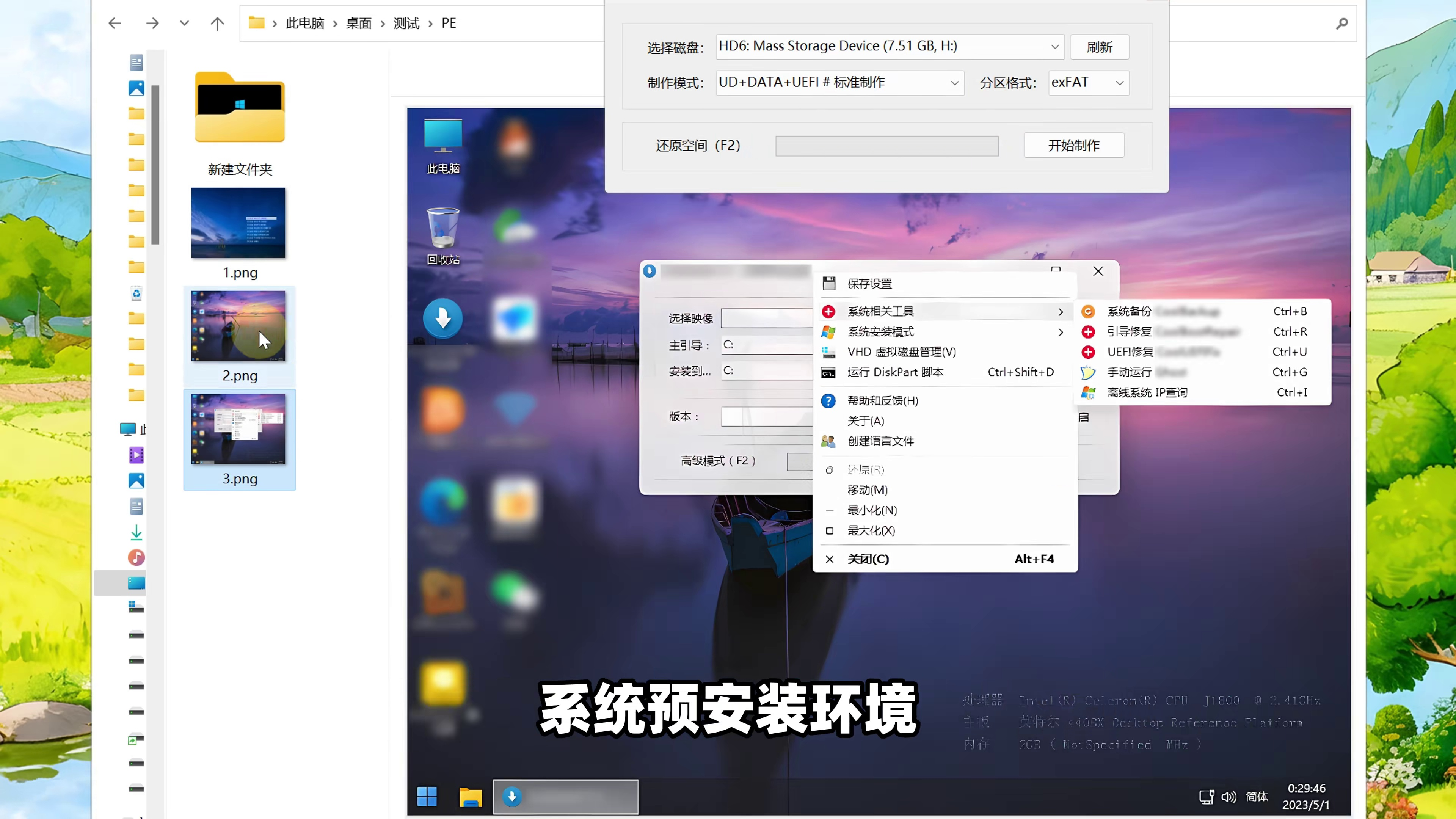Open the 分区格式 exFAT dropdown
This screenshot has width=1456, height=819.
1119,83
